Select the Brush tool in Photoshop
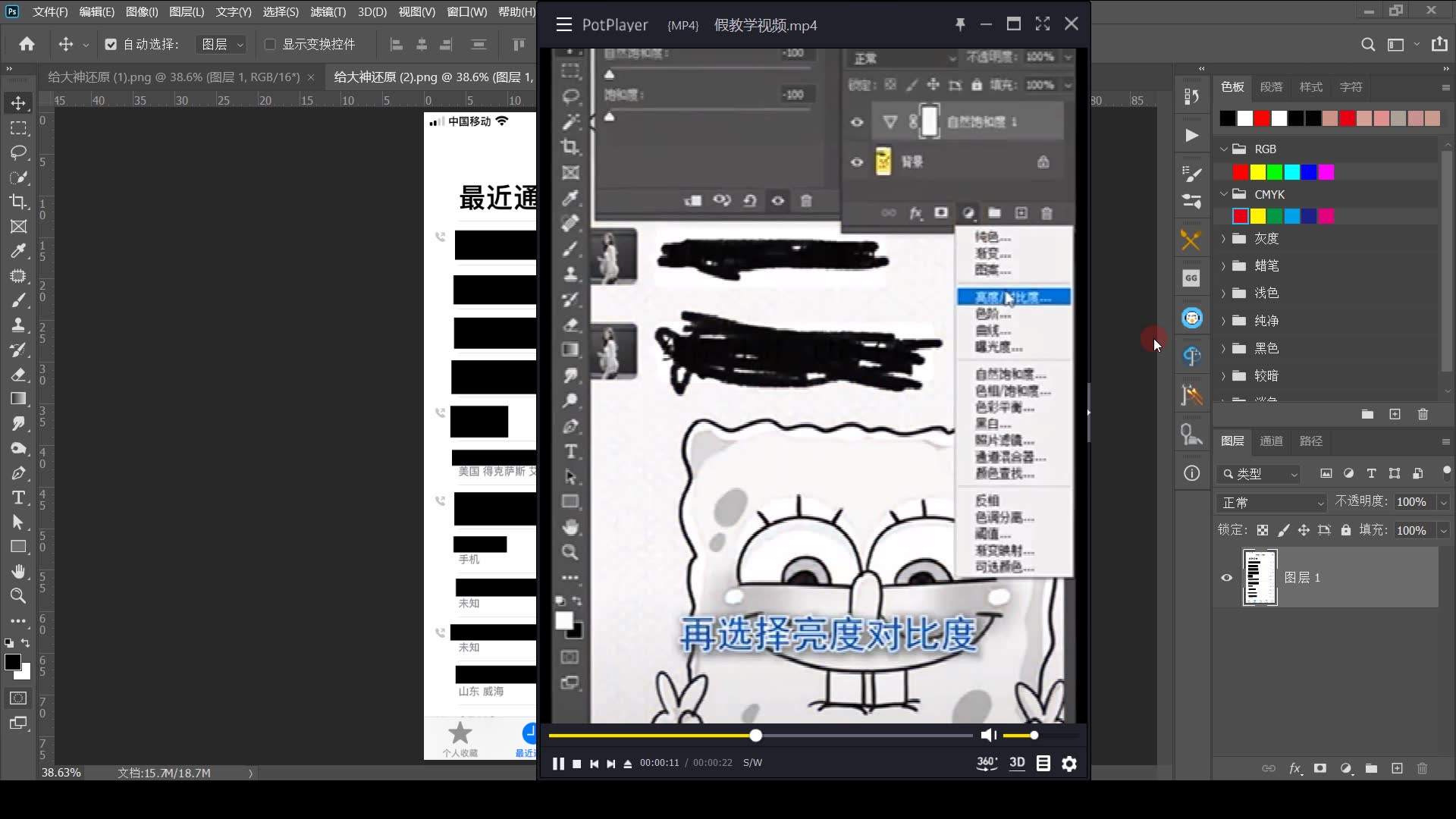Viewport: 1456px width, 819px height. [18, 300]
